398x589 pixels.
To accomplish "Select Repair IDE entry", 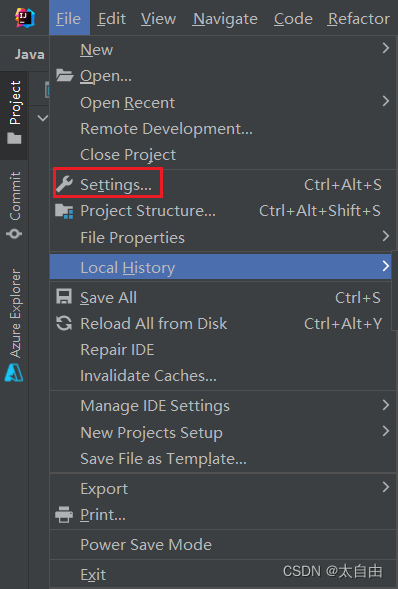I will 117,350.
